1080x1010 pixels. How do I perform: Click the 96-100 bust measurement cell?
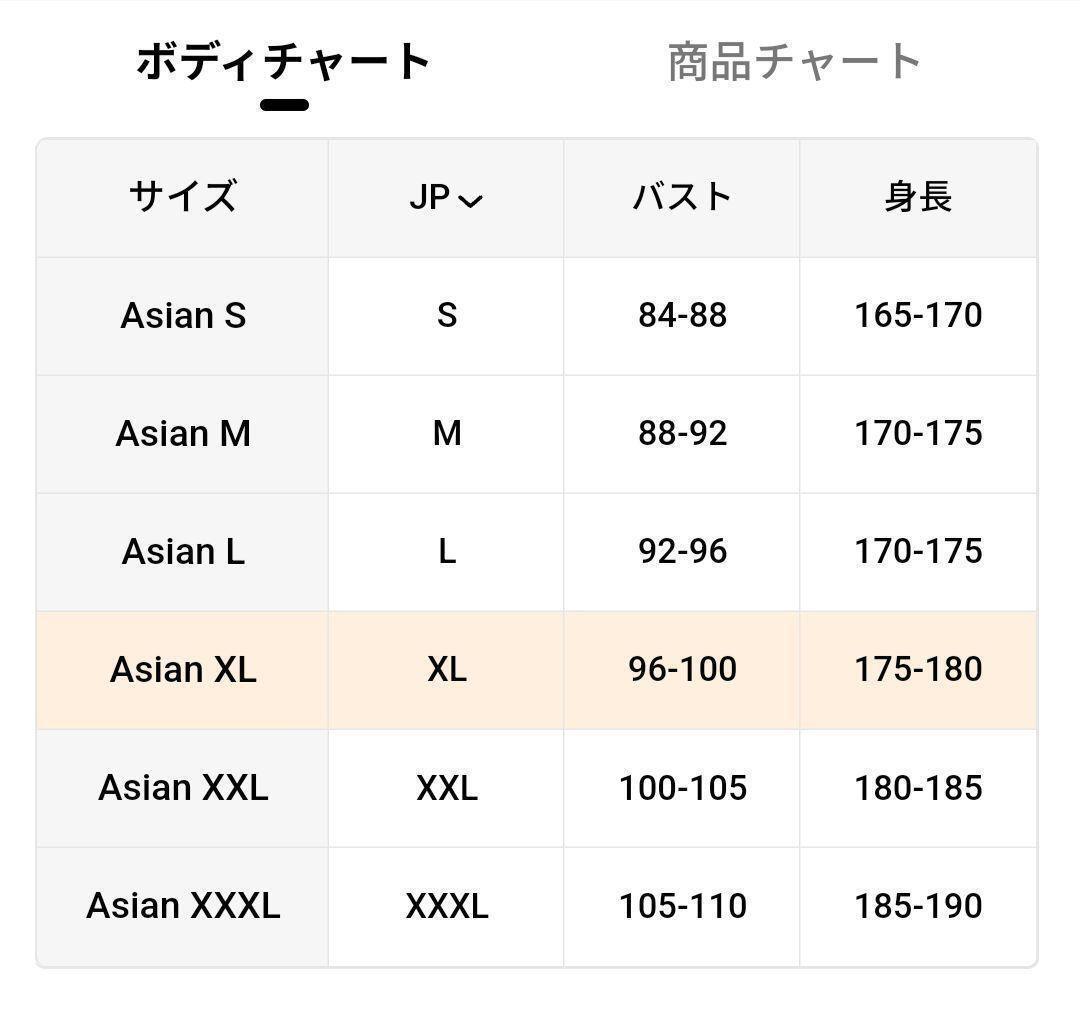[x=681, y=669]
